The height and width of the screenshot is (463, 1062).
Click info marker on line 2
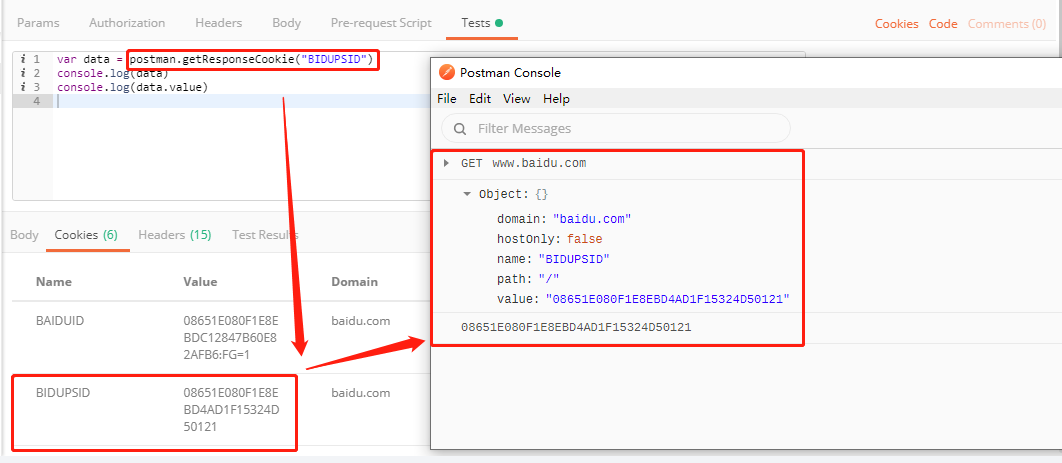click(23, 73)
